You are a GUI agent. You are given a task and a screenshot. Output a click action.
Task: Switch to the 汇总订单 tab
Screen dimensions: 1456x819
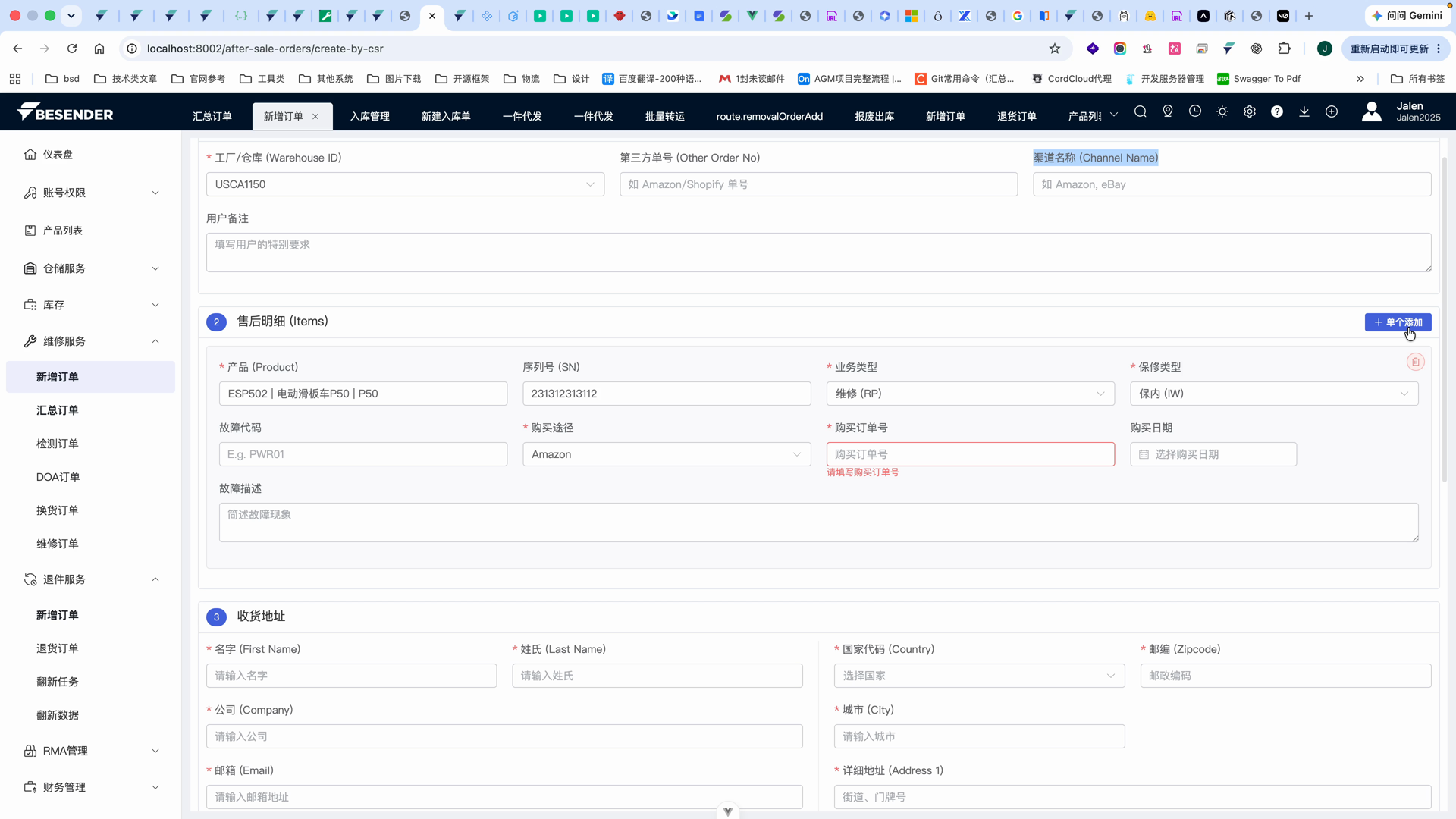pyautogui.click(x=212, y=116)
